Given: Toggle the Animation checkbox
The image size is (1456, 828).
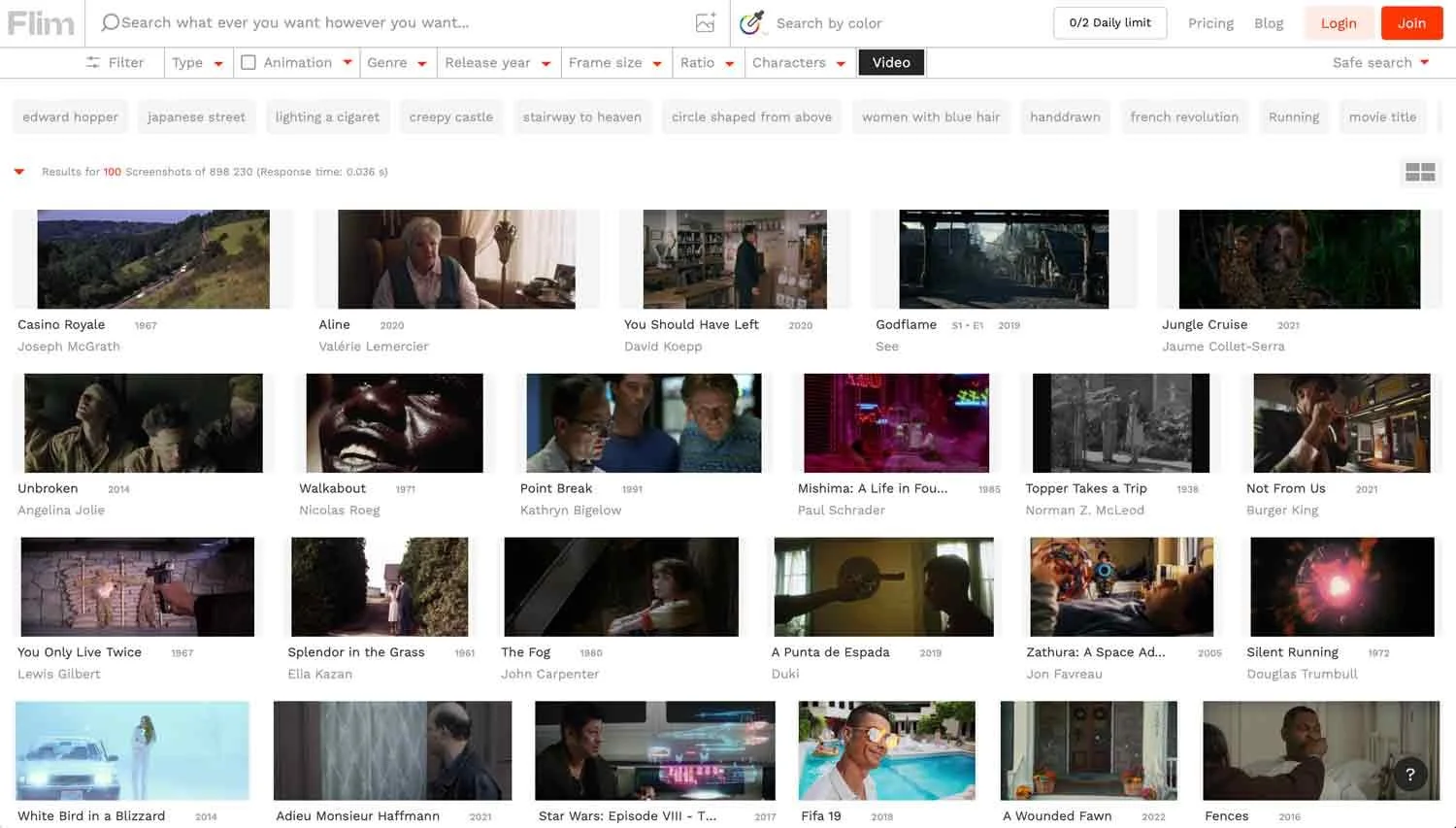Looking at the screenshot, I should (x=248, y=62).
